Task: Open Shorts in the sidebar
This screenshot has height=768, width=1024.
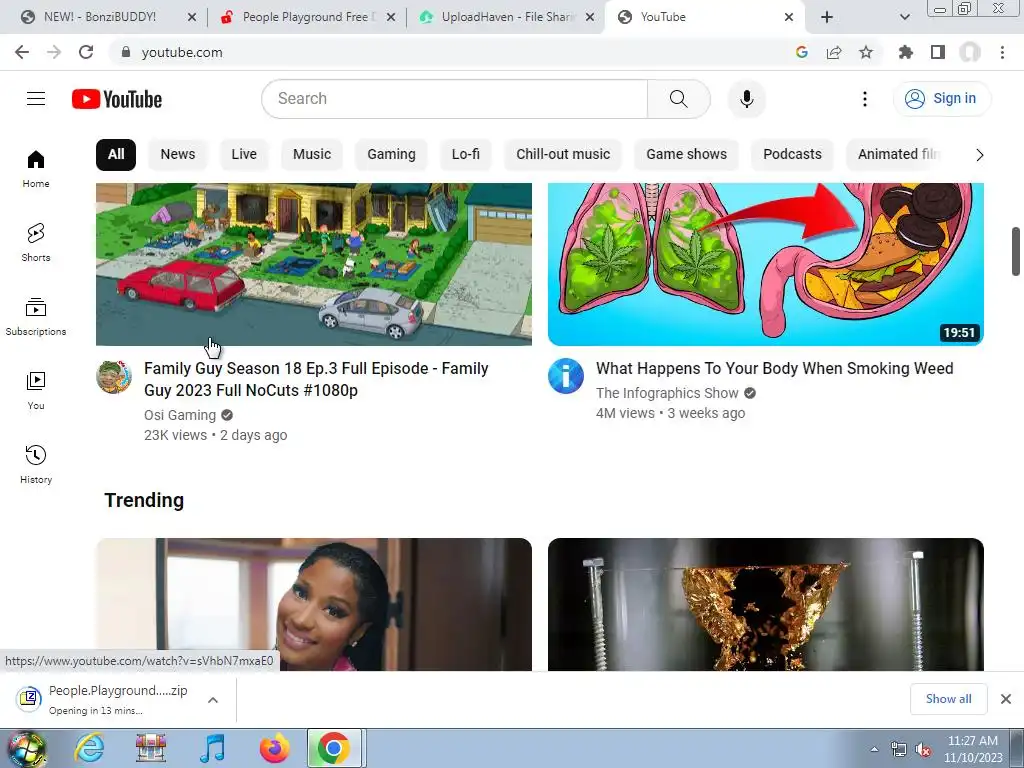Action: [36, 243]
